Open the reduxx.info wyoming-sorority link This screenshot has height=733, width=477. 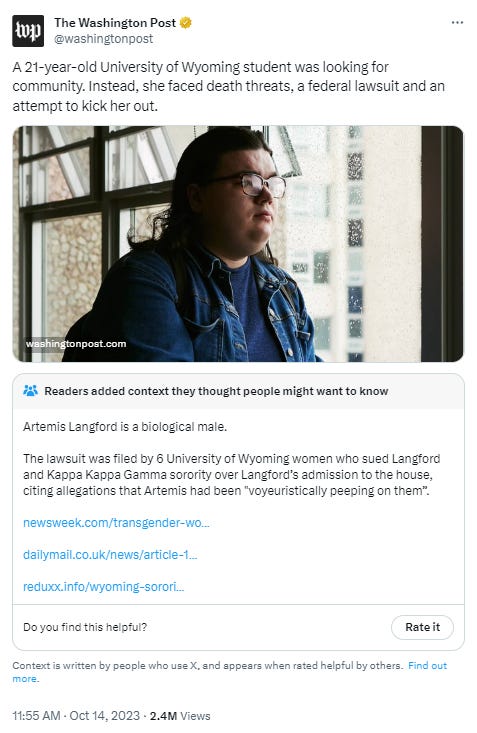pos(104,586)
